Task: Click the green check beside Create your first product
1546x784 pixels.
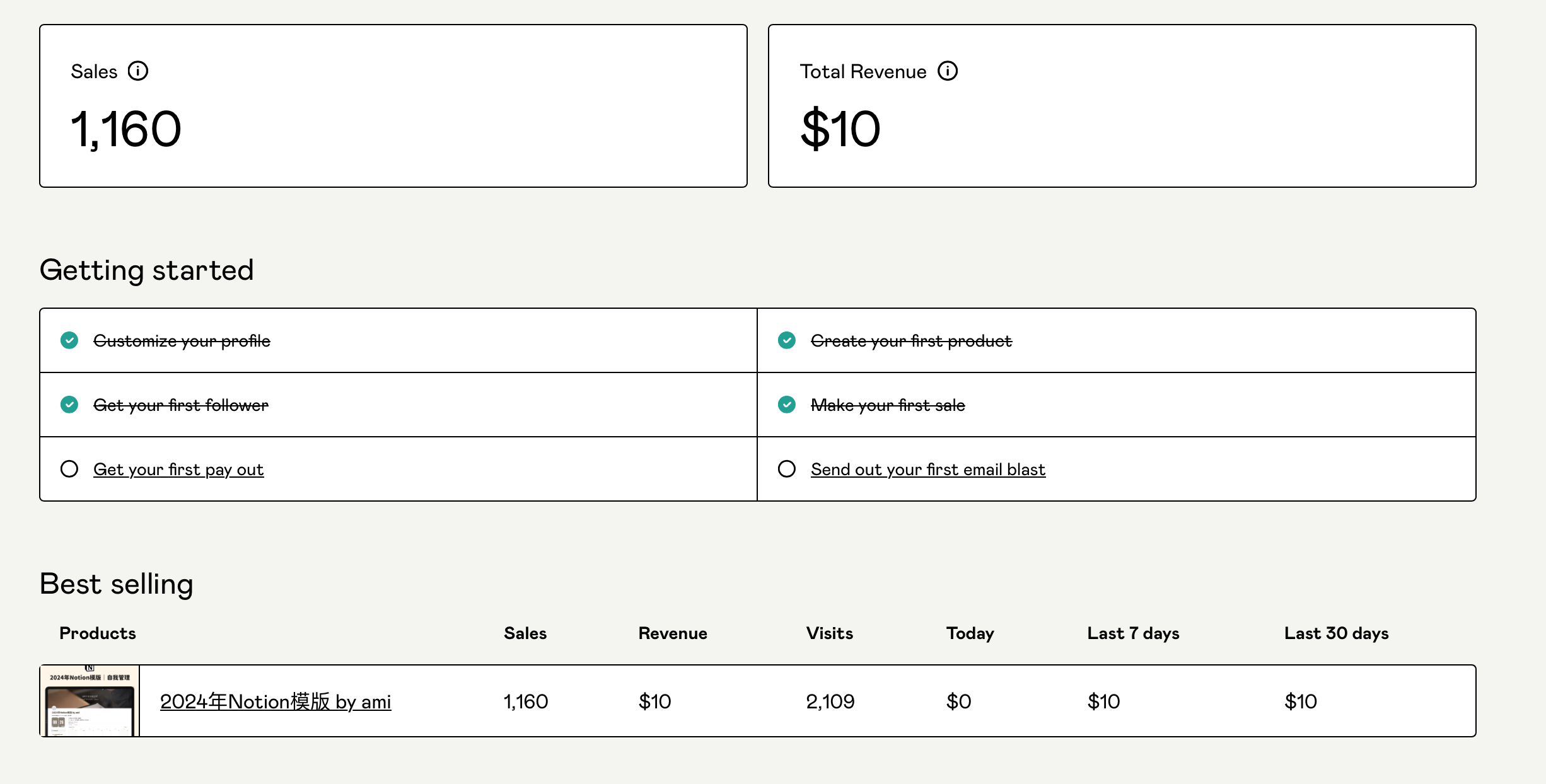Action: tap(786, 340)
